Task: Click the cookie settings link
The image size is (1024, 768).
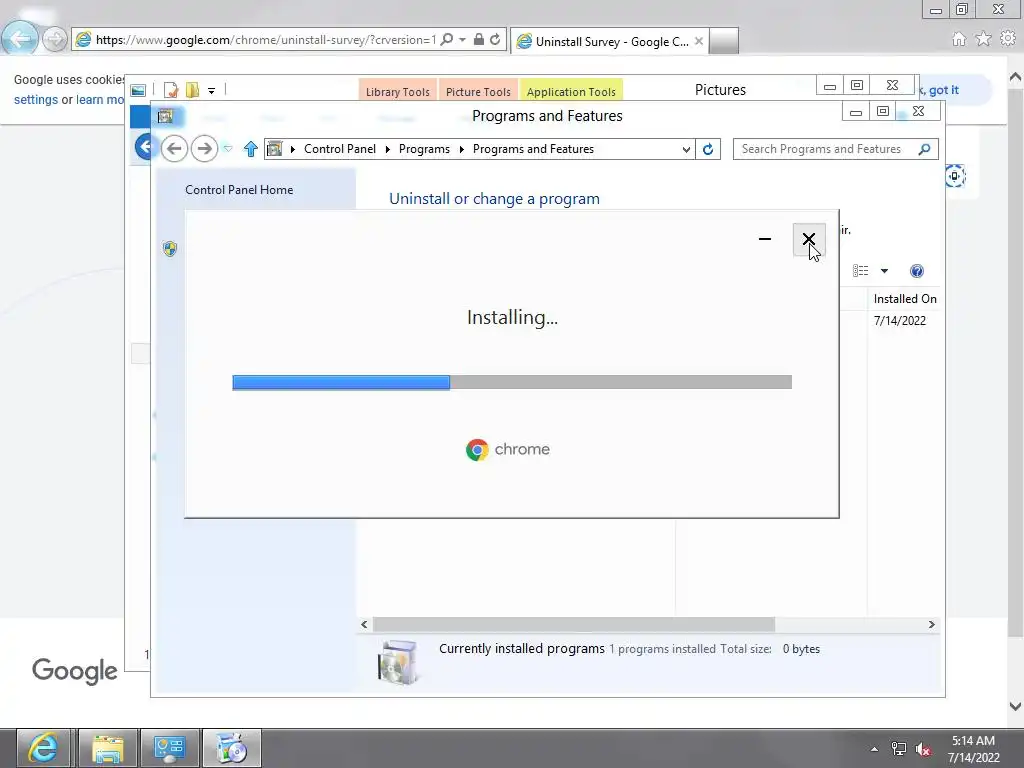Action: click(36, 100)
